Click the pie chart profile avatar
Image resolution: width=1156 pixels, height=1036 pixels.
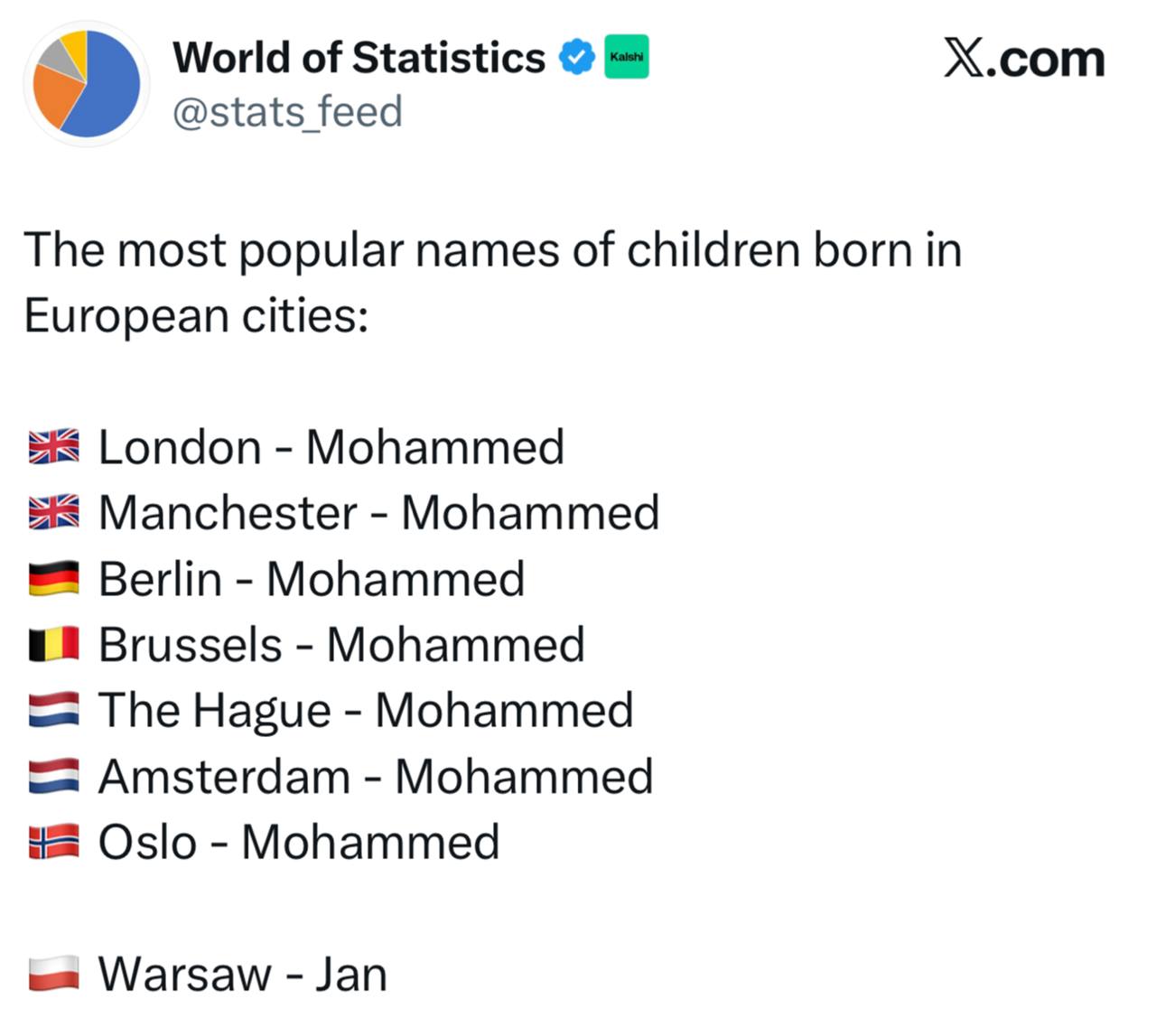87,84
